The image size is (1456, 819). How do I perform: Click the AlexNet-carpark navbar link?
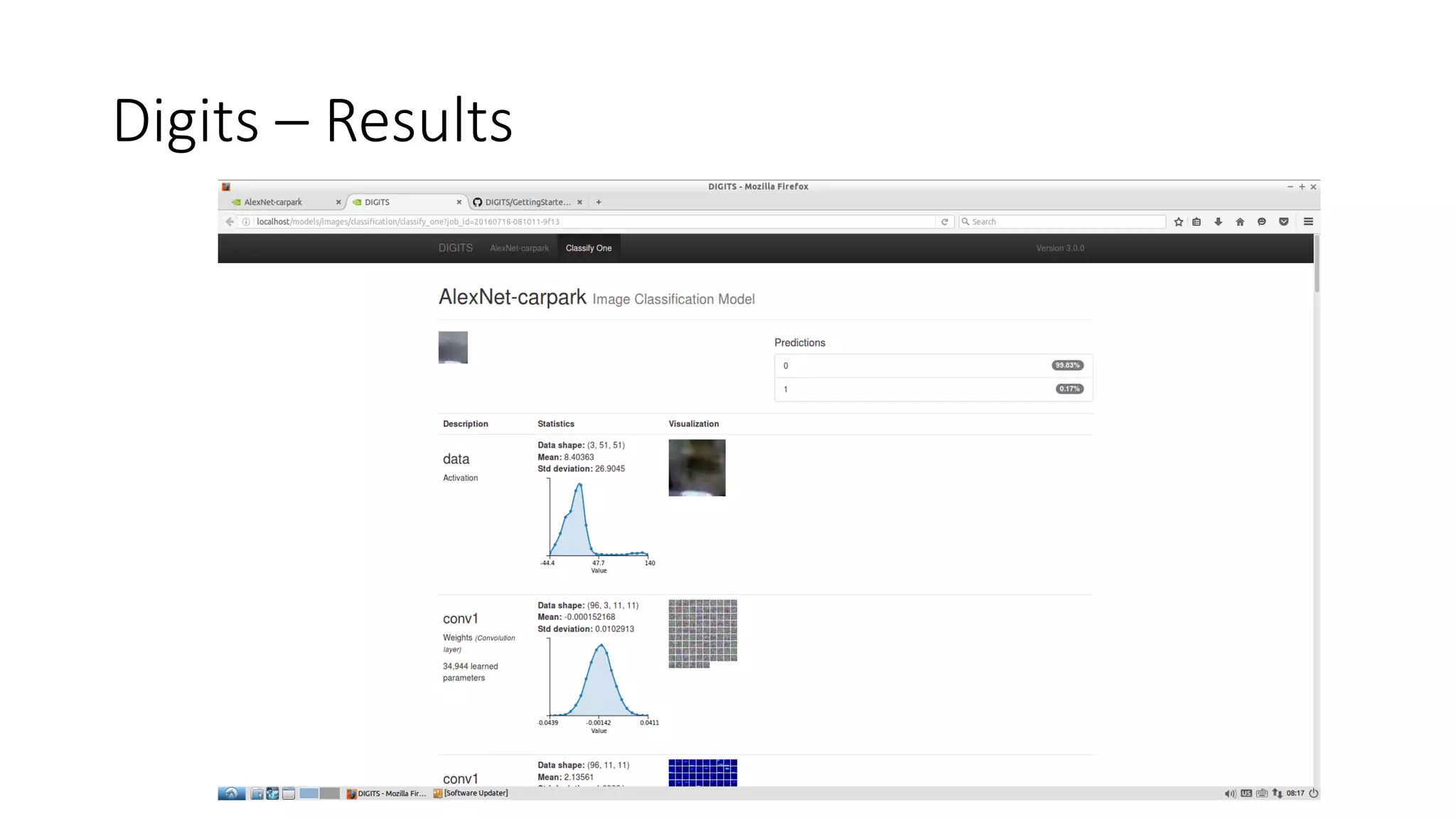click(519, 248)
